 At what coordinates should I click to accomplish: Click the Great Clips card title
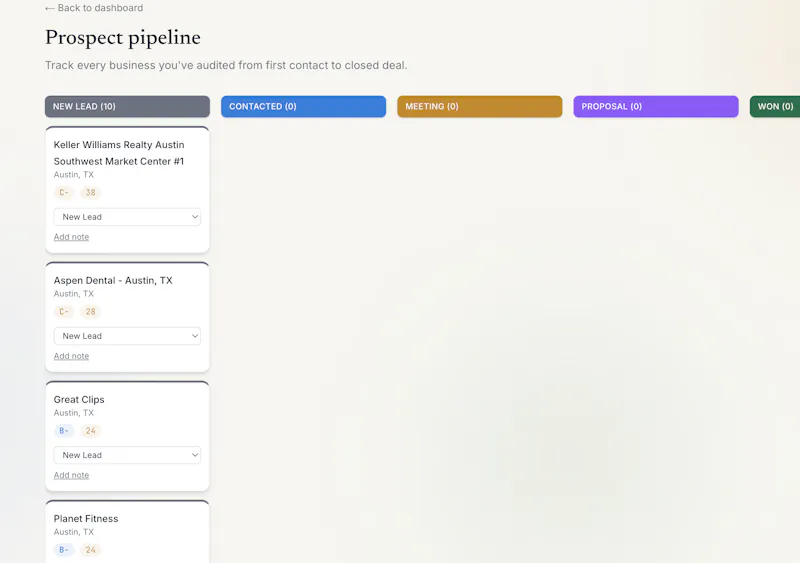pyautogui.click(x=79, y=399)
